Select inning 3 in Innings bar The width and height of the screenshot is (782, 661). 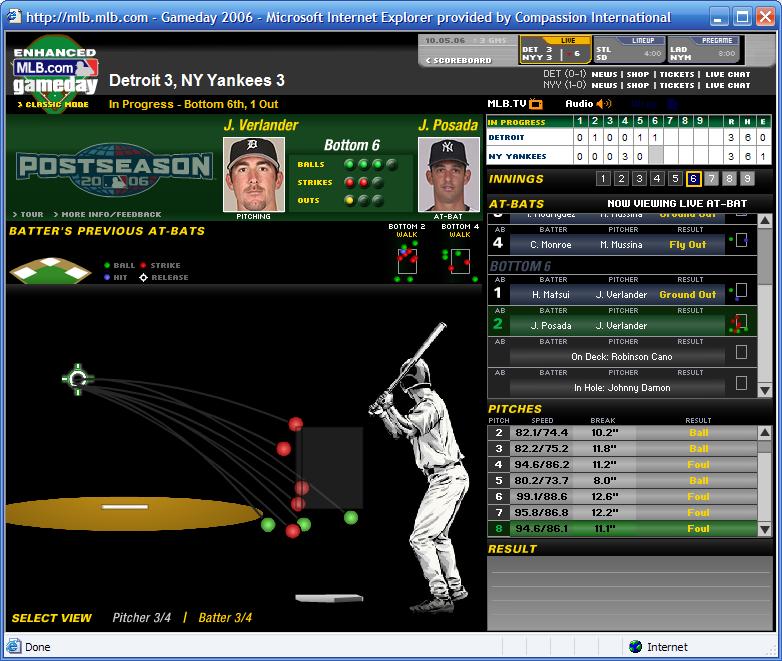[x=639, y=179]
